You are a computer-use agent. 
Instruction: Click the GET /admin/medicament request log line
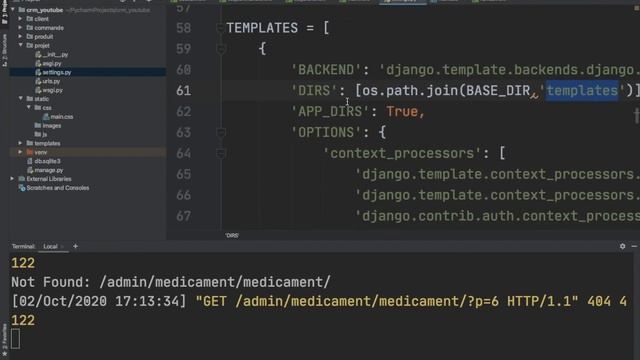[x=319, y=302]
